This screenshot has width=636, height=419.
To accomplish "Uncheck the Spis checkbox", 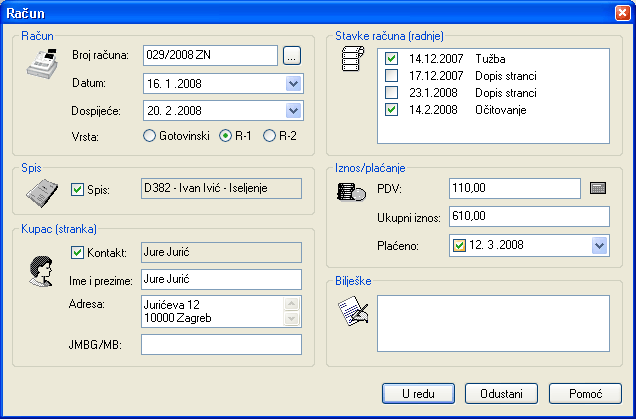I will click(78, 189).
